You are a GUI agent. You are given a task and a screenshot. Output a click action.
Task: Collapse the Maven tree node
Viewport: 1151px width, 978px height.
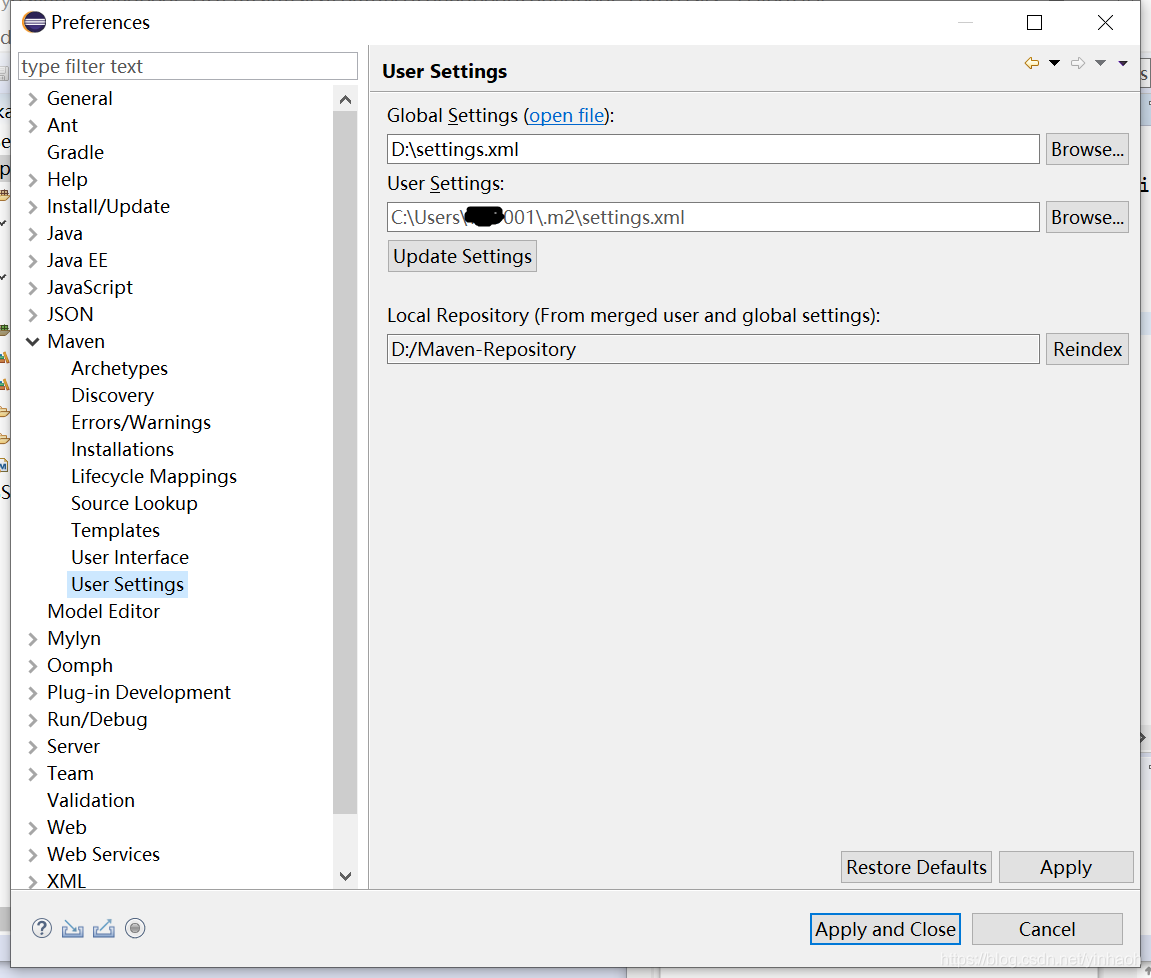pyautogui.click(x=32, y=342)
